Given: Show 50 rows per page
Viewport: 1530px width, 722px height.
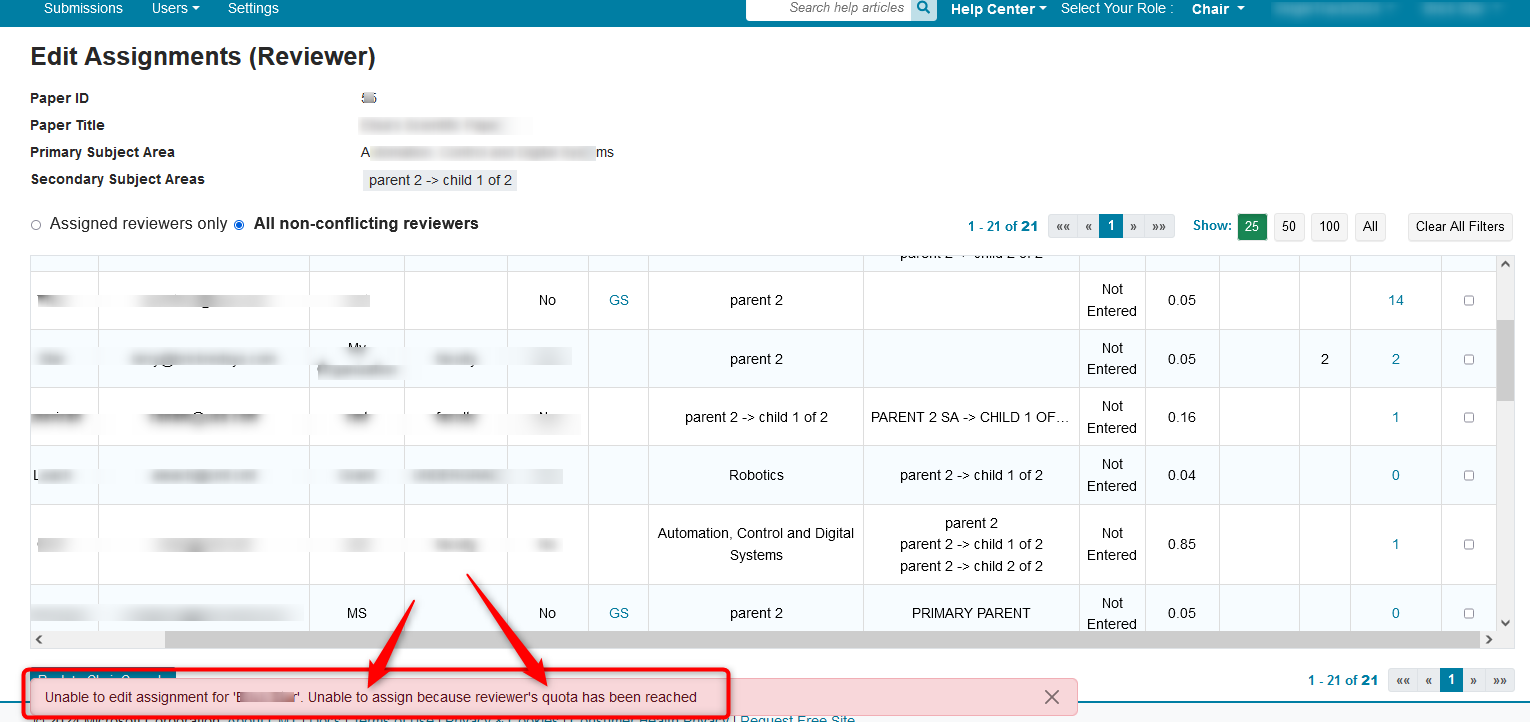Looking at the screenshot, I should [1288, 226].
